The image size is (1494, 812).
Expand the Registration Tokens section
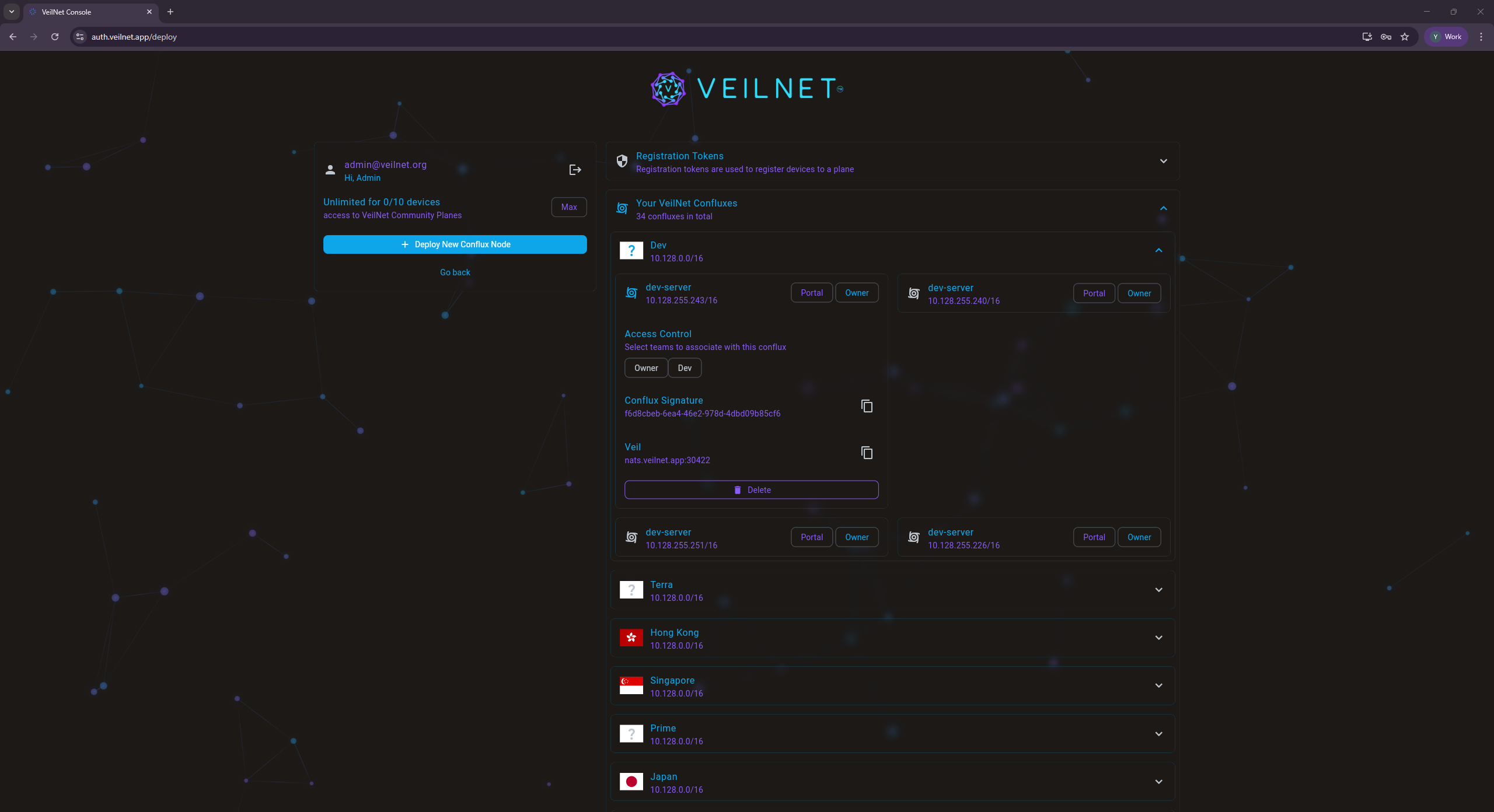[1163, 161]
